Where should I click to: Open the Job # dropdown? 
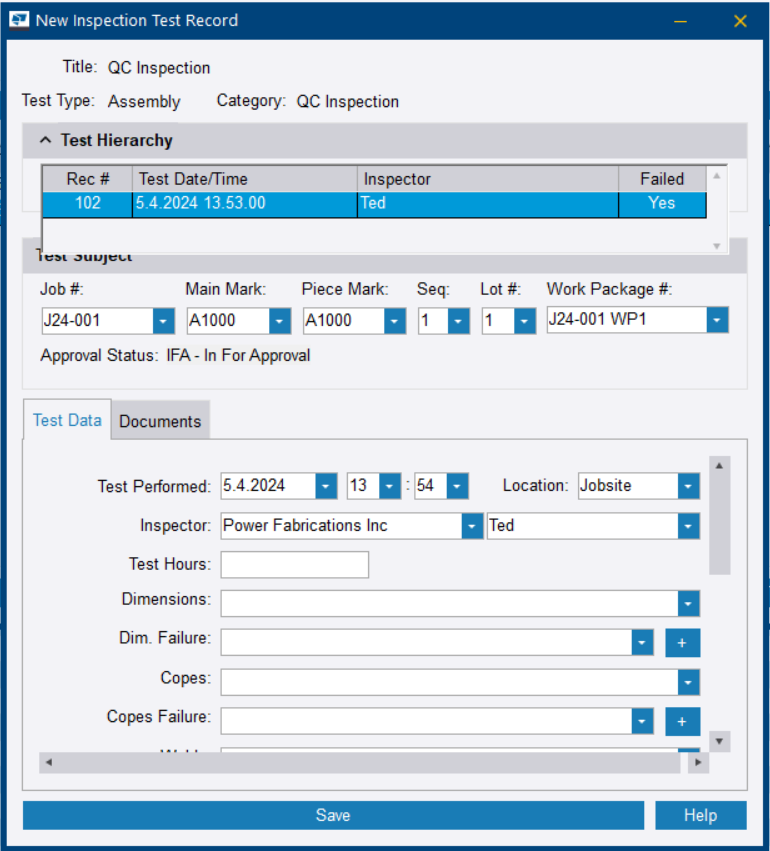pos(164,321)
